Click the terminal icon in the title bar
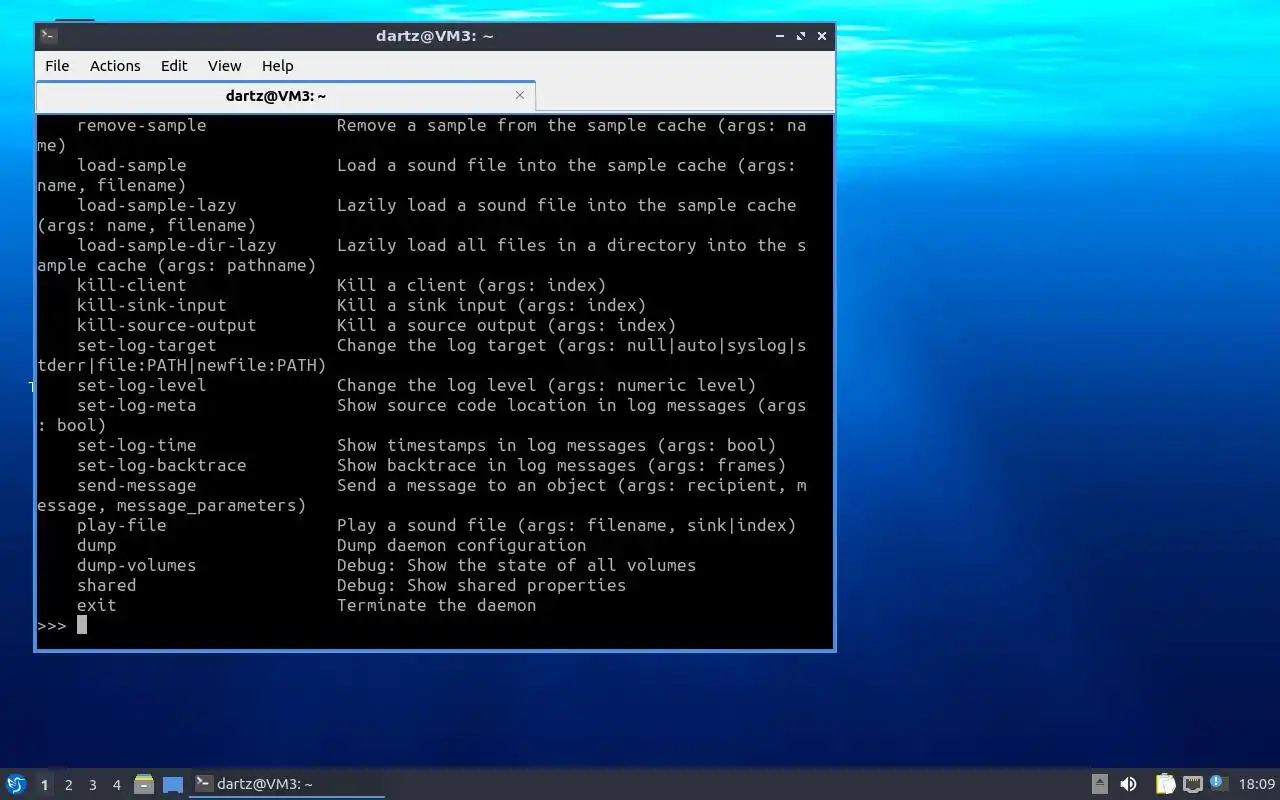 (x=49, y=36)
